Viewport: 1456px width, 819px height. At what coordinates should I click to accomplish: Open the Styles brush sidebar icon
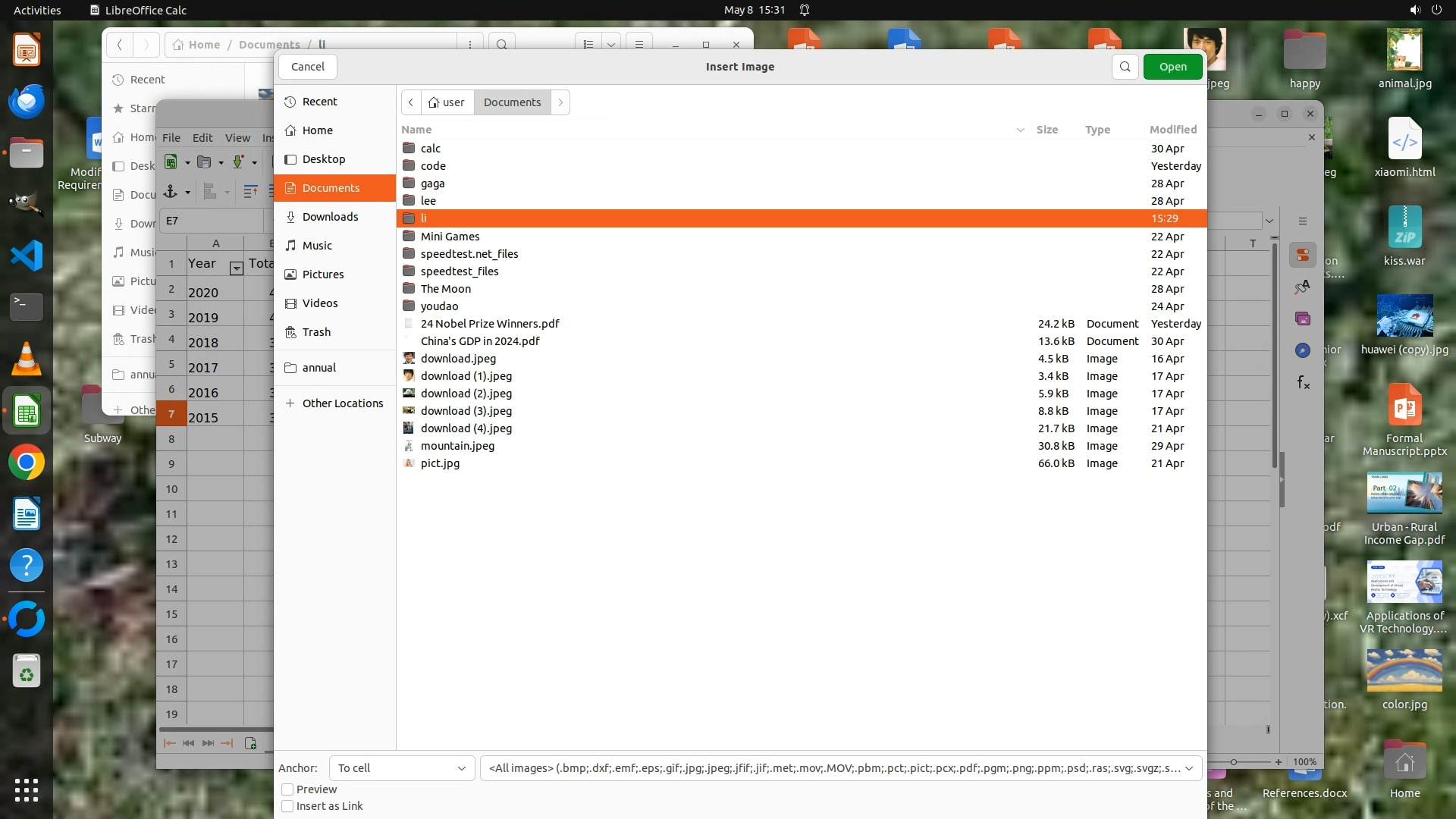[1303, 287]
